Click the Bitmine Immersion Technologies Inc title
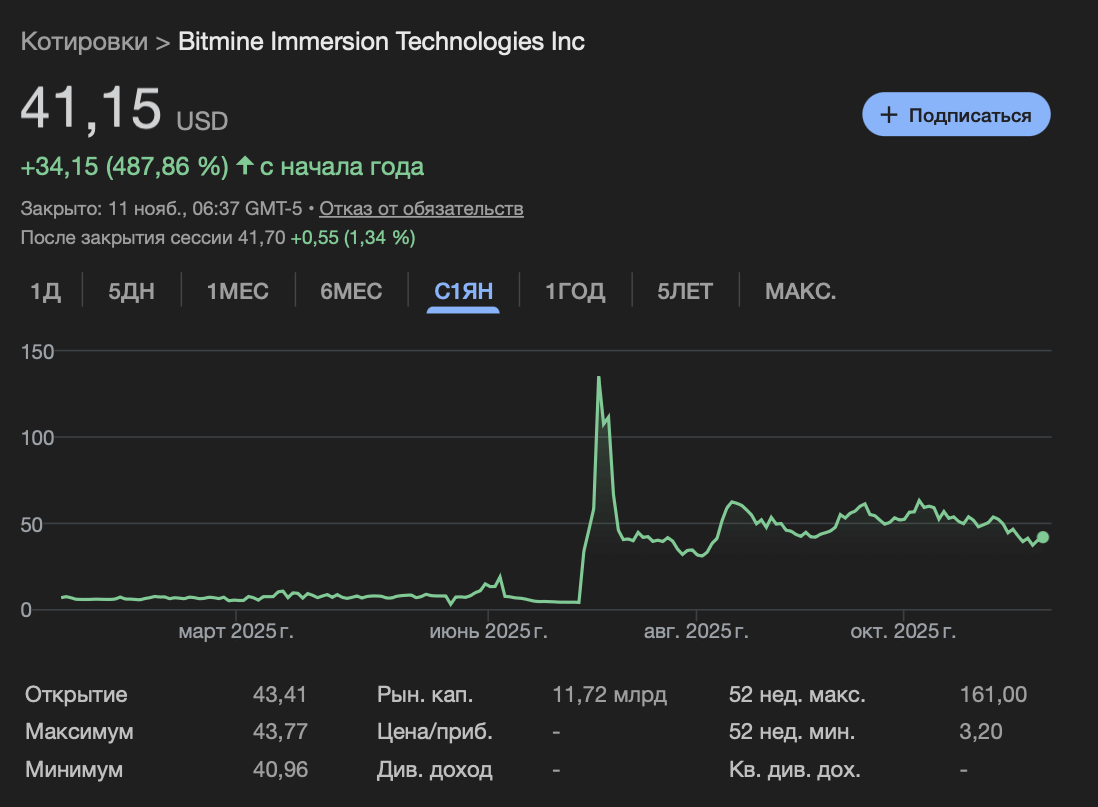The width and height of the screenshot is (1098, 807). 380,42
